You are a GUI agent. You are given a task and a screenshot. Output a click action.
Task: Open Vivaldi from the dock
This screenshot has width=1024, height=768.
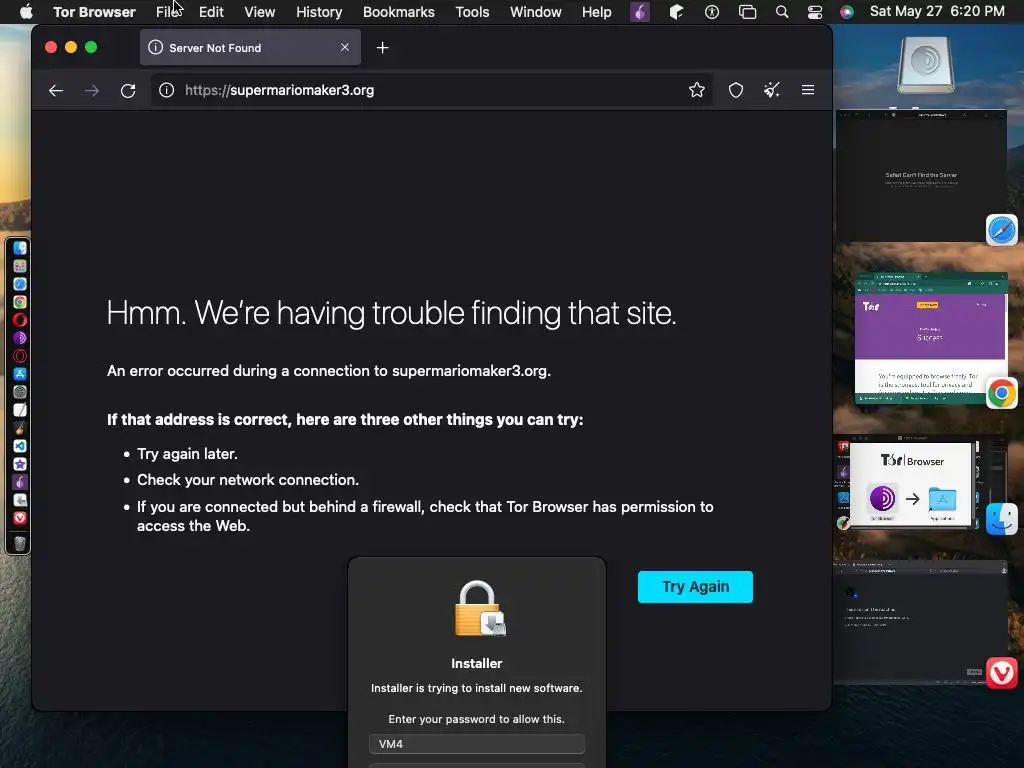20,518
